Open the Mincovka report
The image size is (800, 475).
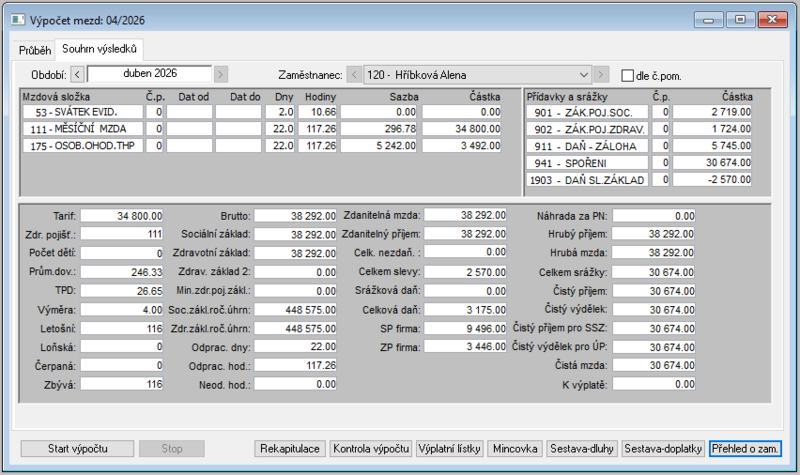pos(515,448)
